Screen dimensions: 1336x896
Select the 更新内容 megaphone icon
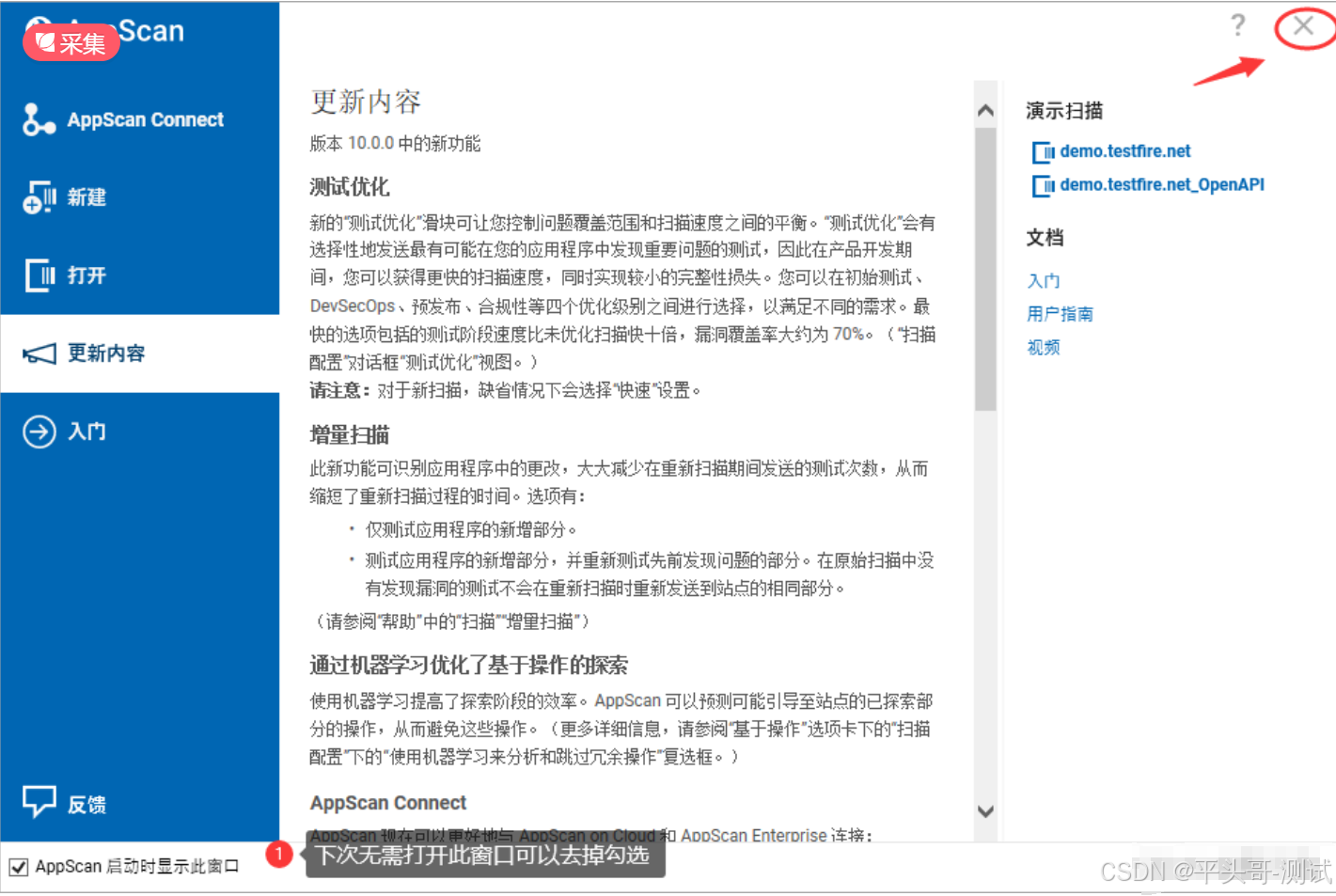(x=38, y=354)
